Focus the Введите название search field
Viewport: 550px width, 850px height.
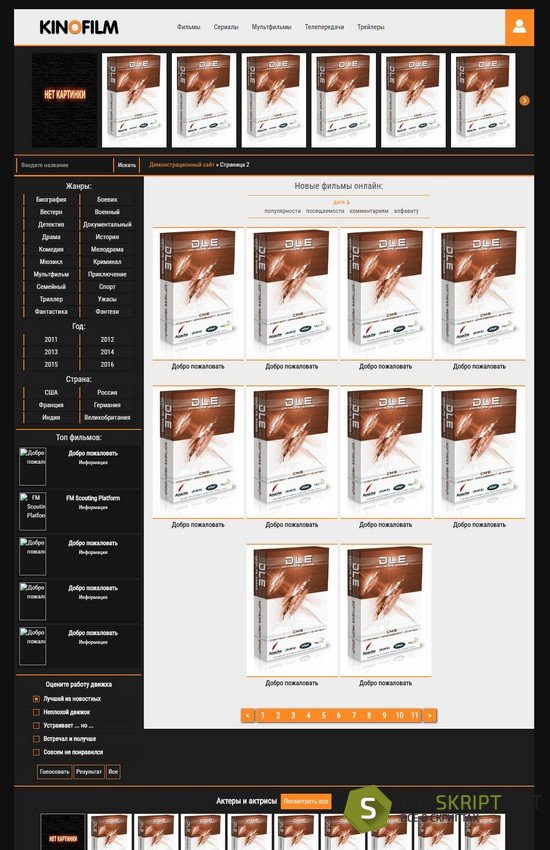[64, 165]
